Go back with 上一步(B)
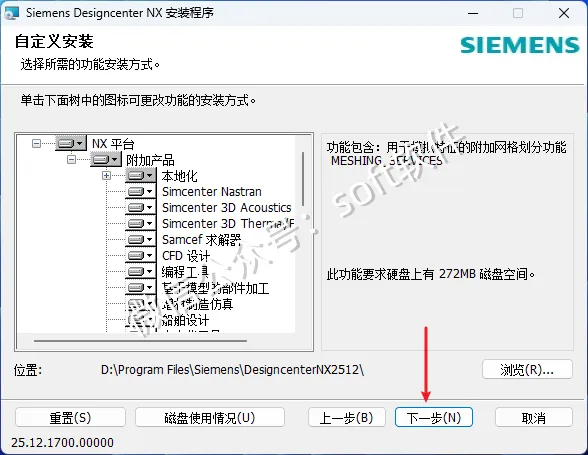The image size is (588, 455). coord(346,417)
